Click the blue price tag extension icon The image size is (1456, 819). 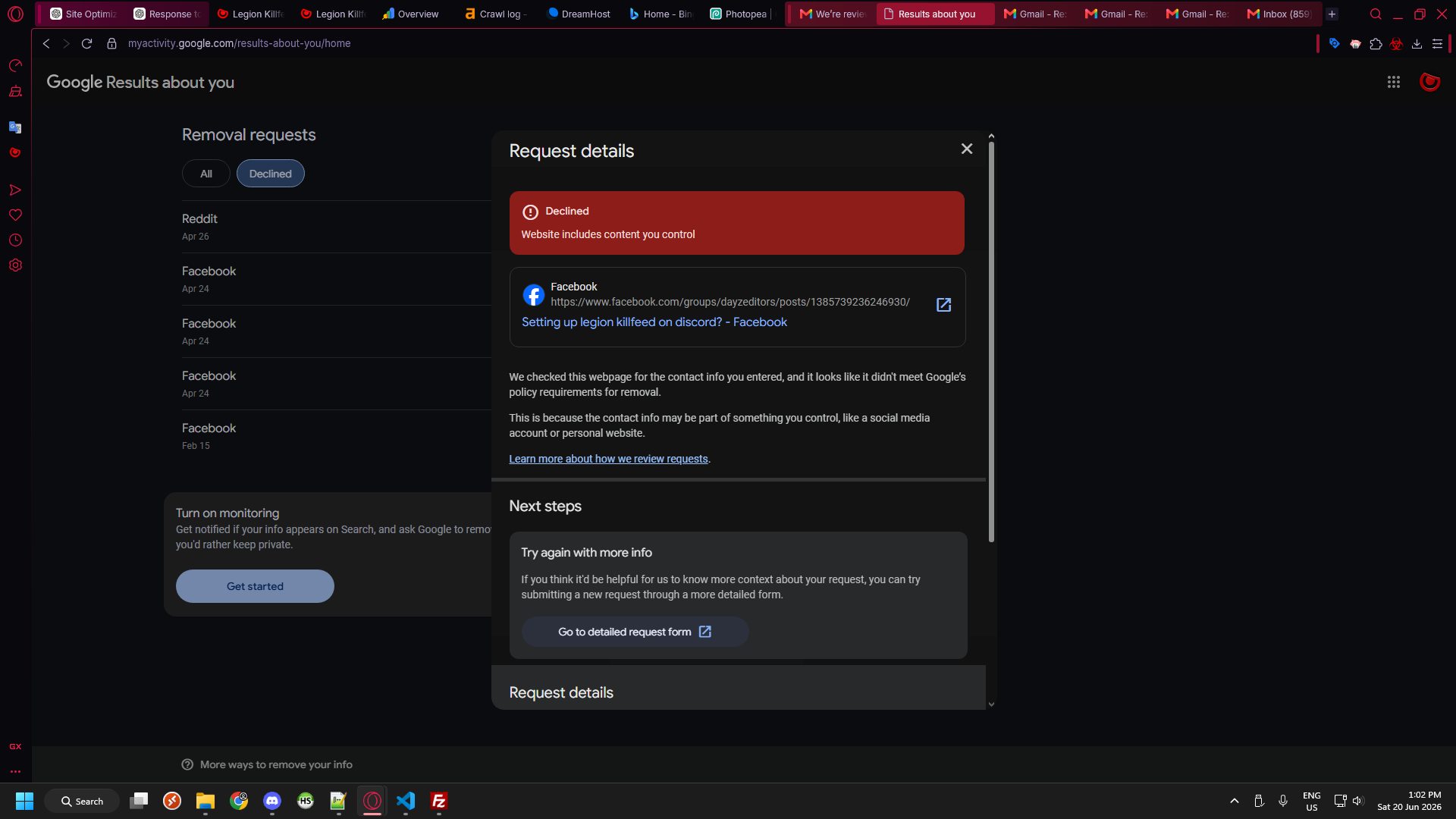1334,44
